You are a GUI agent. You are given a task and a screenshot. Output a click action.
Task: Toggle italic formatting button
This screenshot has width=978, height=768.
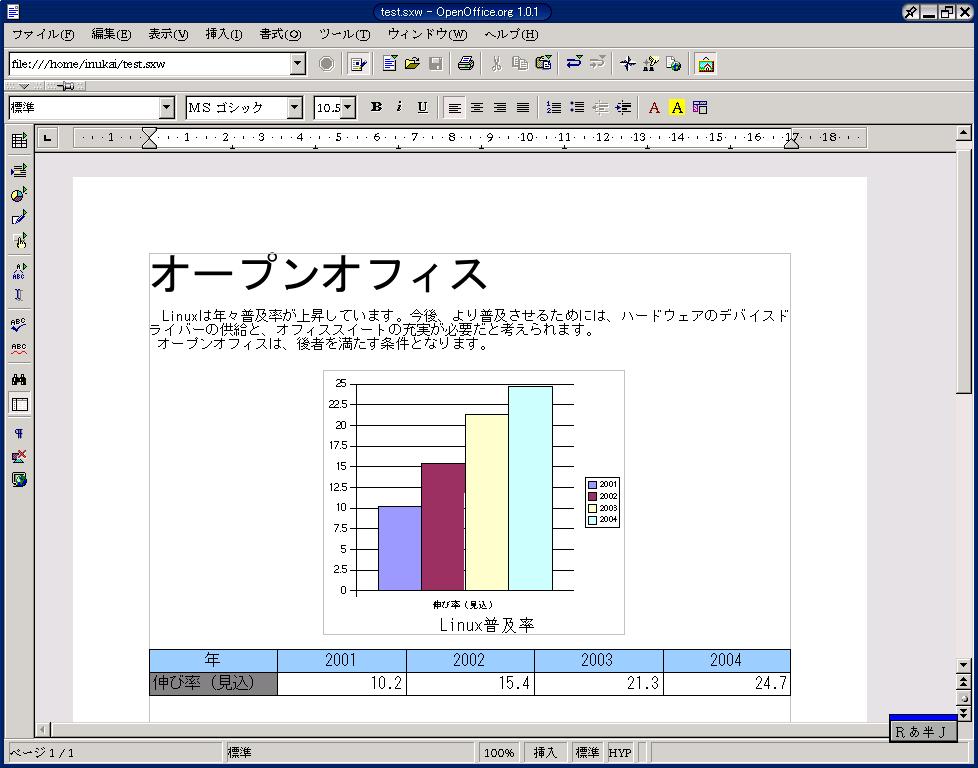coord(399,107)
